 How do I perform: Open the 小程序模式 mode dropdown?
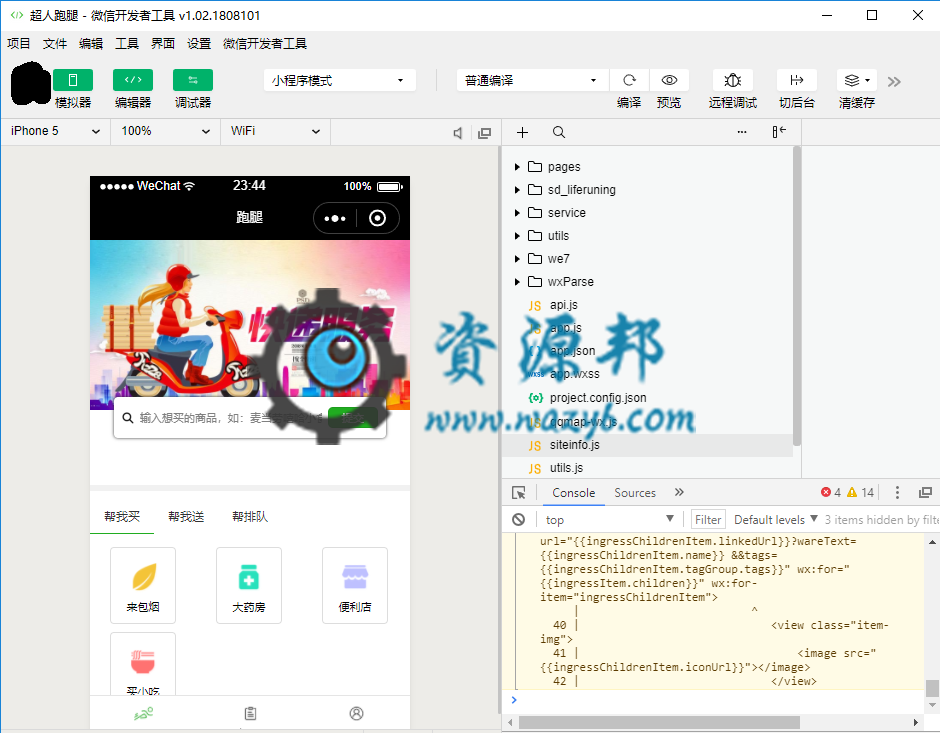click(x=339, y=80)
